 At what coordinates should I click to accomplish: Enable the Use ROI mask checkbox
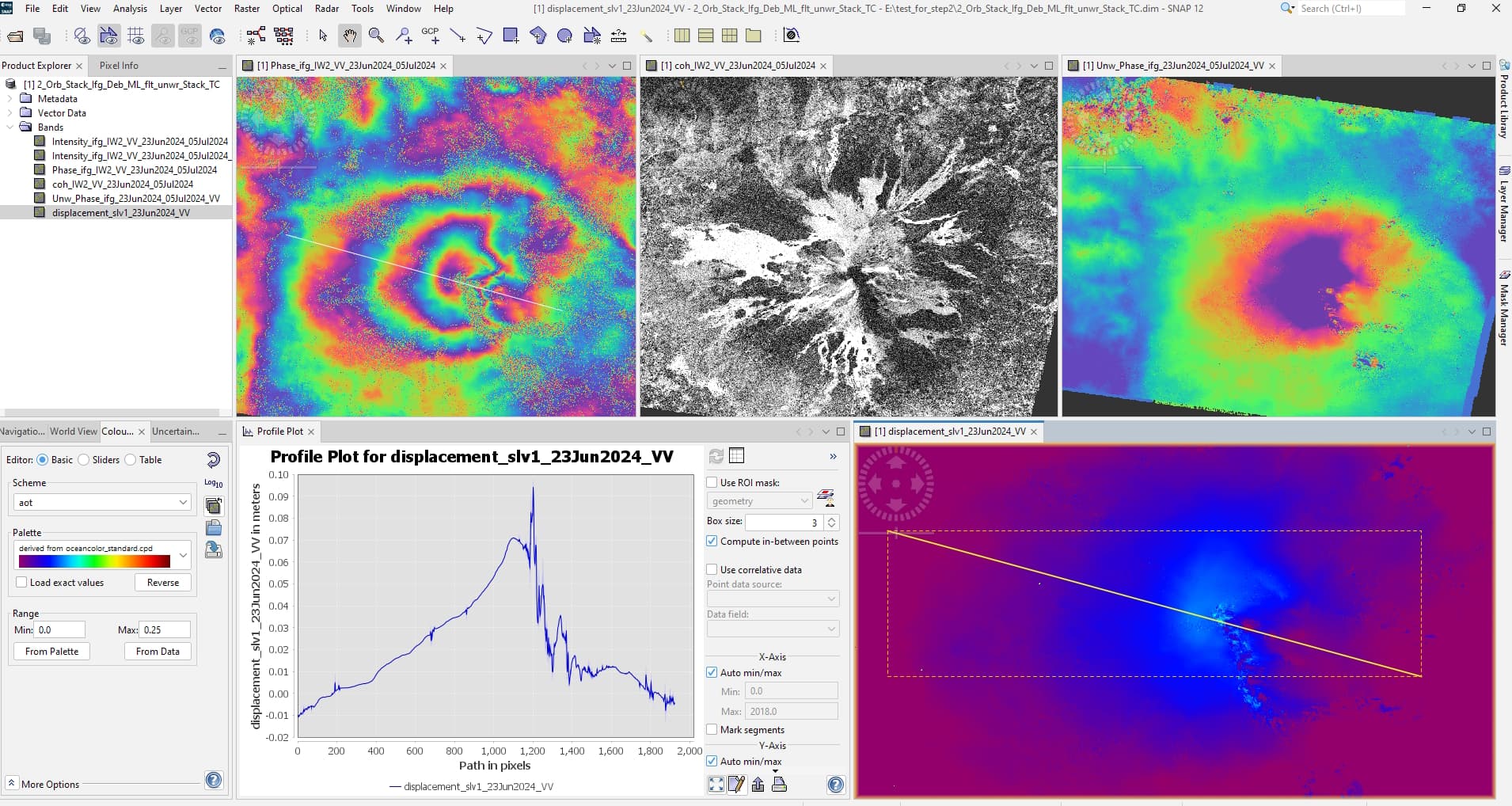click(712, 482)
